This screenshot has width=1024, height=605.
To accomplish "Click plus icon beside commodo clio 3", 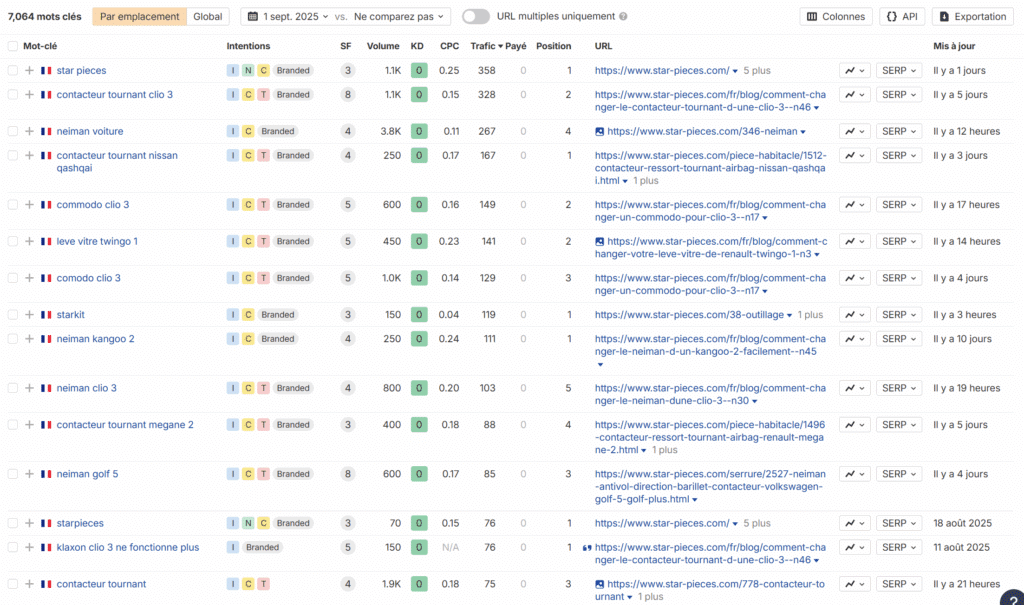I will 29,204.
